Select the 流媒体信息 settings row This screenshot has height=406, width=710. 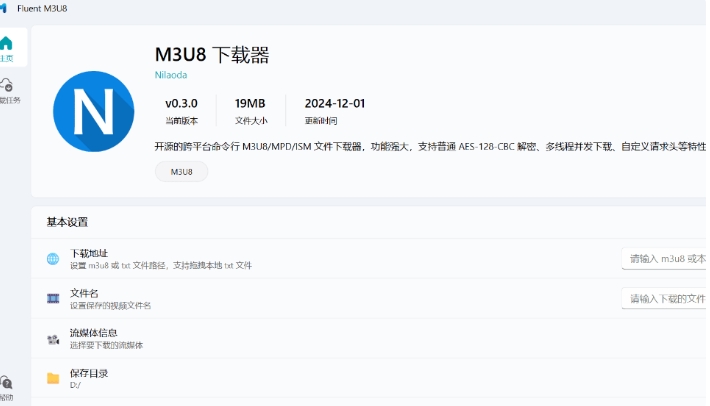pyautogui.click(x=369, y=339)
